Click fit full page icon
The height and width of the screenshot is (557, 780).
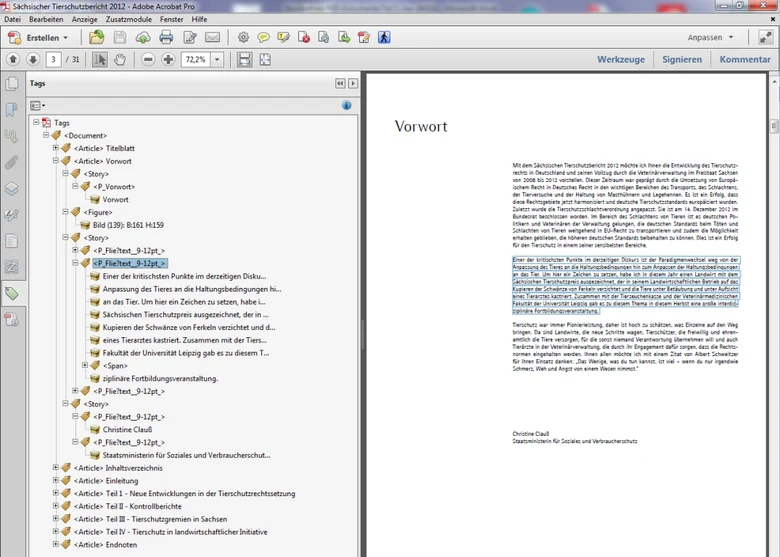pyautogui.click(x=265, y=60)
